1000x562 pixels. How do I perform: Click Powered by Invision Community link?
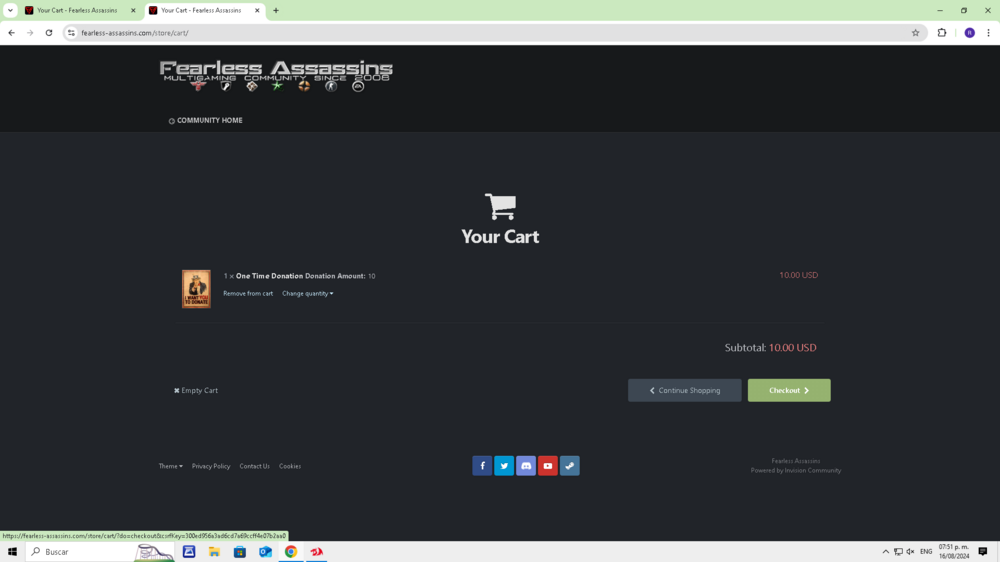(x=796, y=471)
